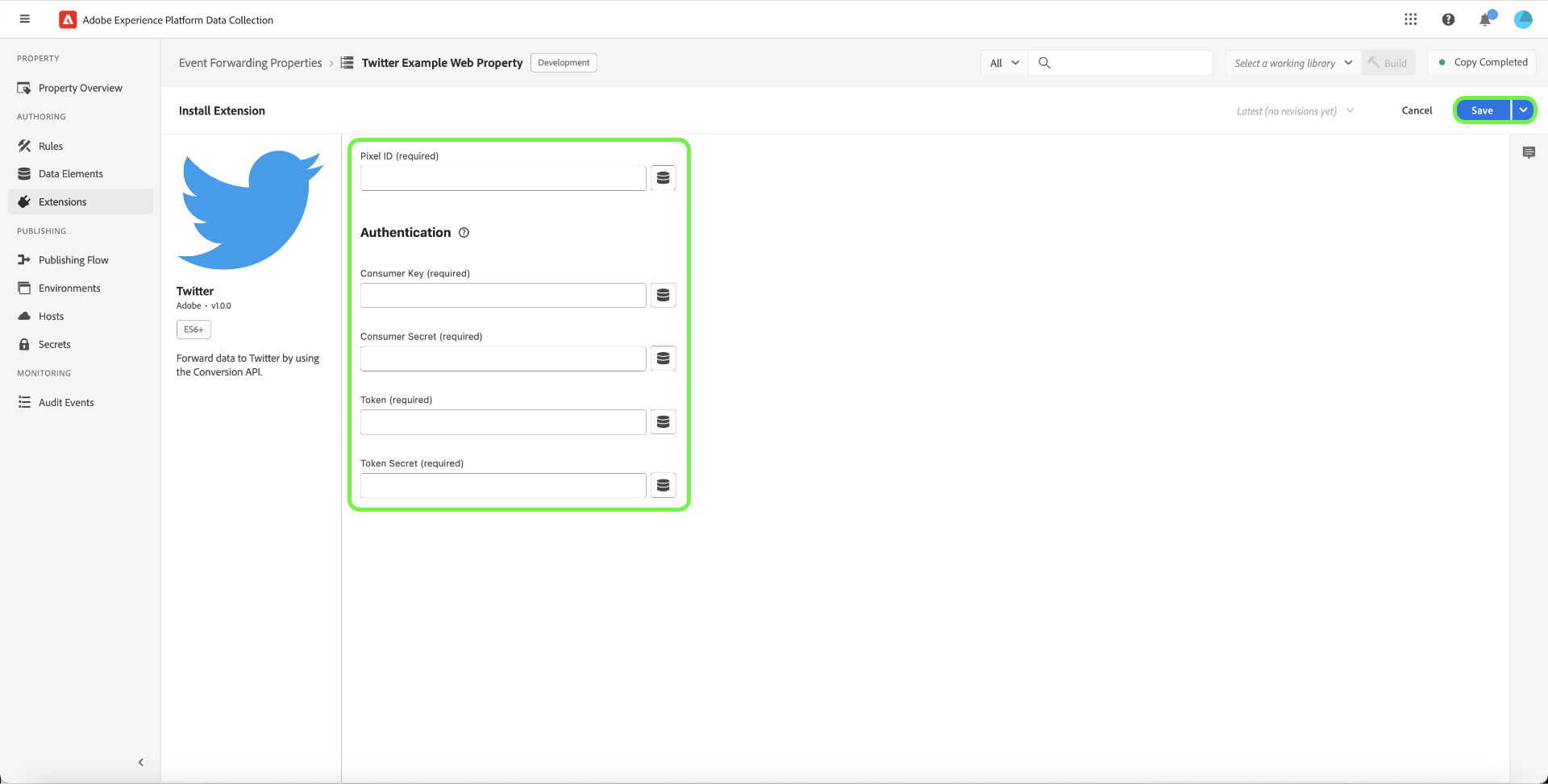The width and height of the screenshot is (1548, 784).
Task: Click the Authentication heading
Action: click(406, 233)
